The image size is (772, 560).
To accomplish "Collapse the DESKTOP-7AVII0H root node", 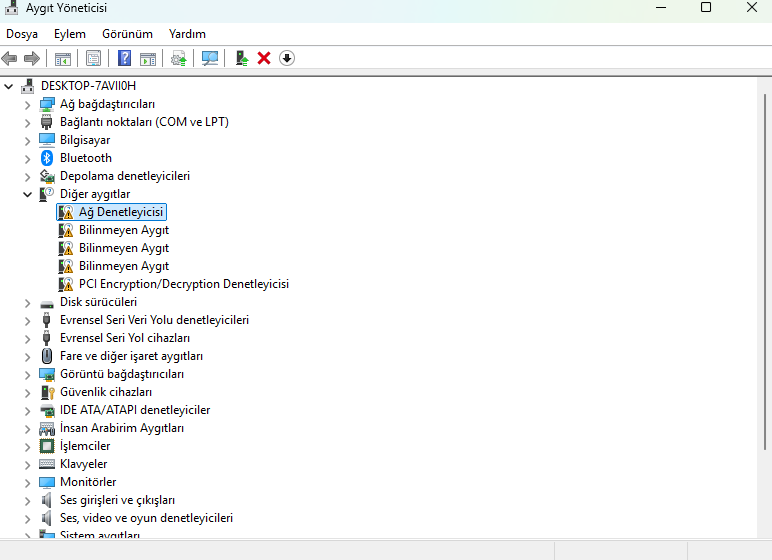I will 8,87.
